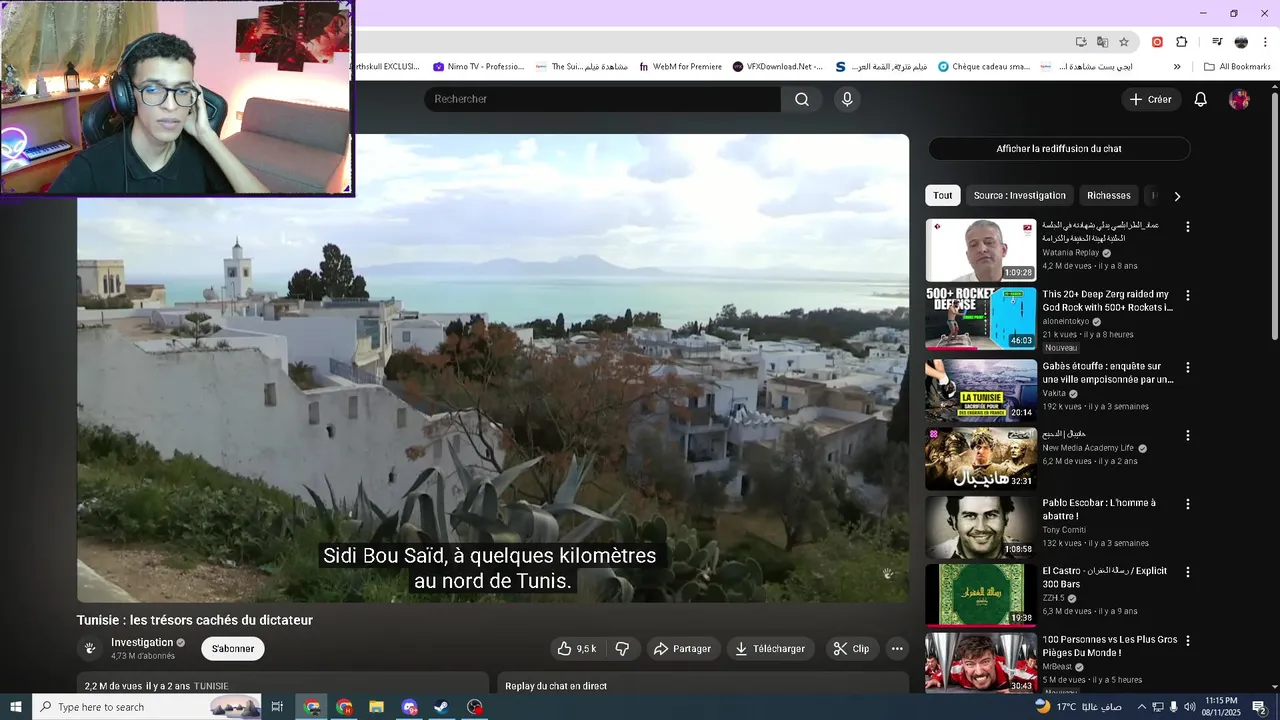This screenshot has width=1280, height=720.
Task: Open Discord from taskbar
Action: [x=409, y=707]
